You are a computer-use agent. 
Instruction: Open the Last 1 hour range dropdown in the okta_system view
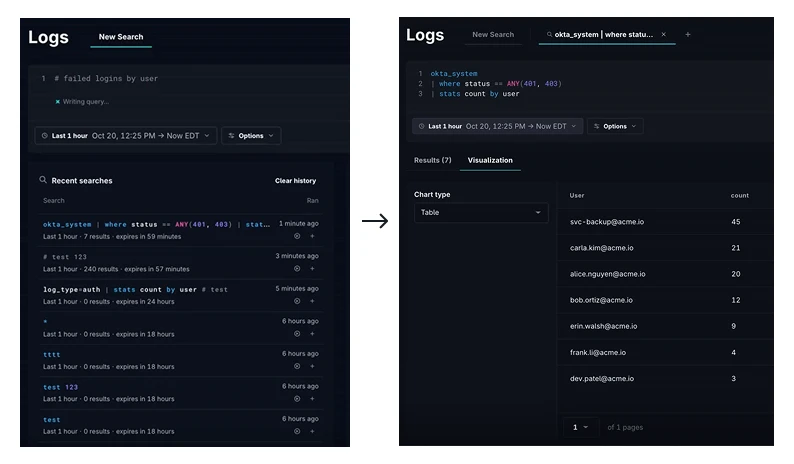(497, 126)
